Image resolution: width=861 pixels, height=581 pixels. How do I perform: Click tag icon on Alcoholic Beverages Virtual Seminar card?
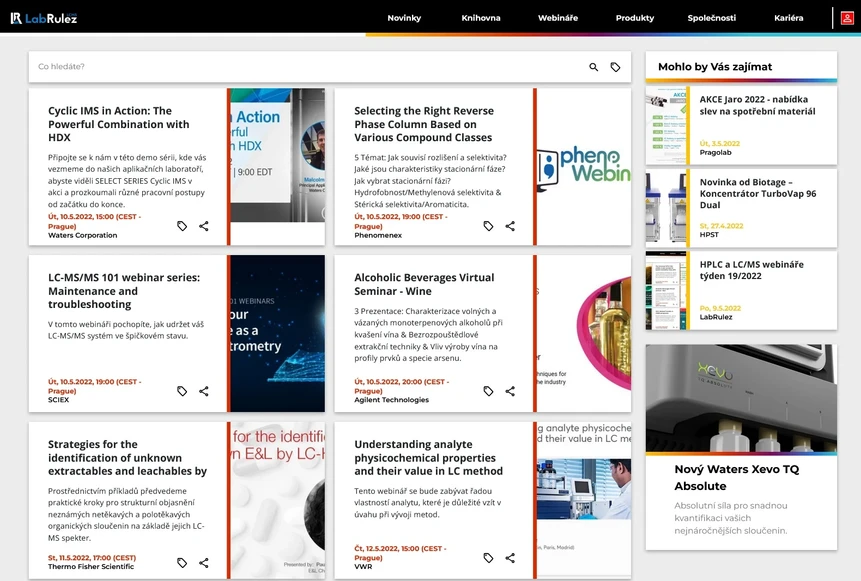pyautogui.click(x=488, y=391)
